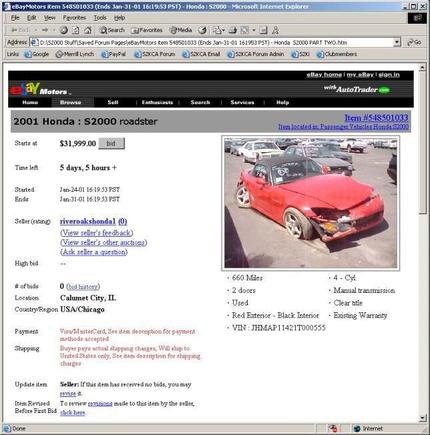This screenshot has height=435, width=430.
Task: Select the Services tab
Action: [242, 102]
